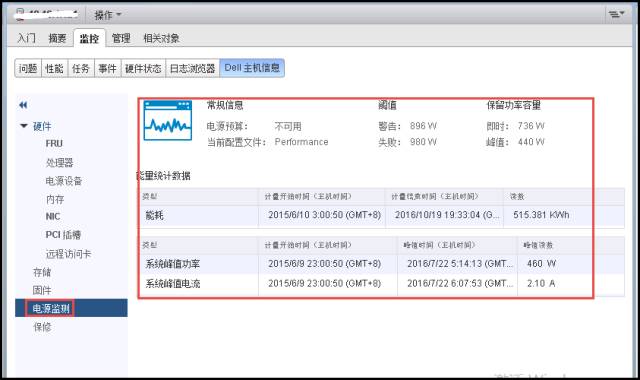The image size is (640, 380).
Task: Open 保修 in the navigation tree
Action: pos(42,327)
